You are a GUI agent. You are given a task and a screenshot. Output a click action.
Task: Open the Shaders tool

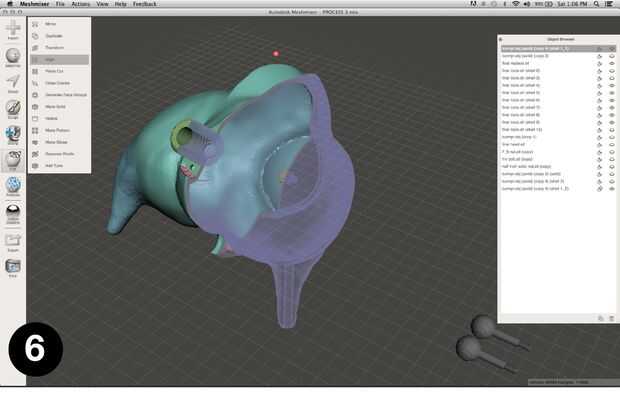(13, 214)
